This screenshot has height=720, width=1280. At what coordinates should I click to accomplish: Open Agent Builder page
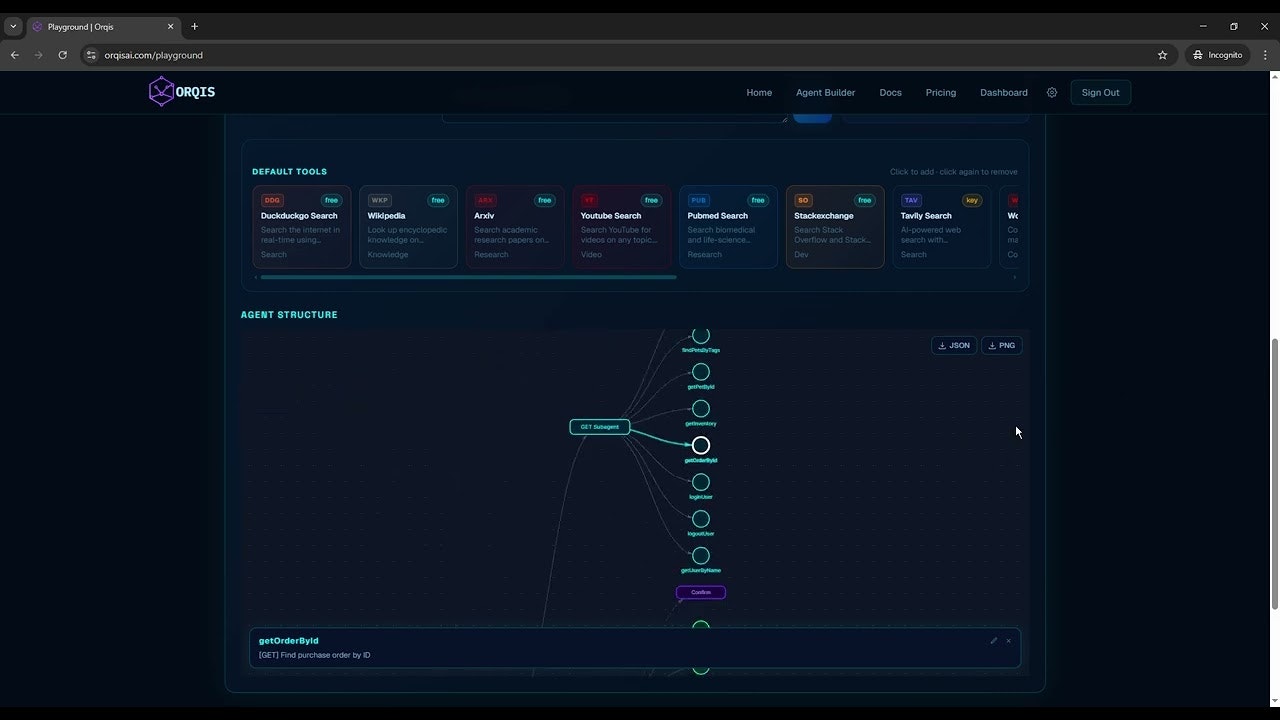(x=825, y=92)
